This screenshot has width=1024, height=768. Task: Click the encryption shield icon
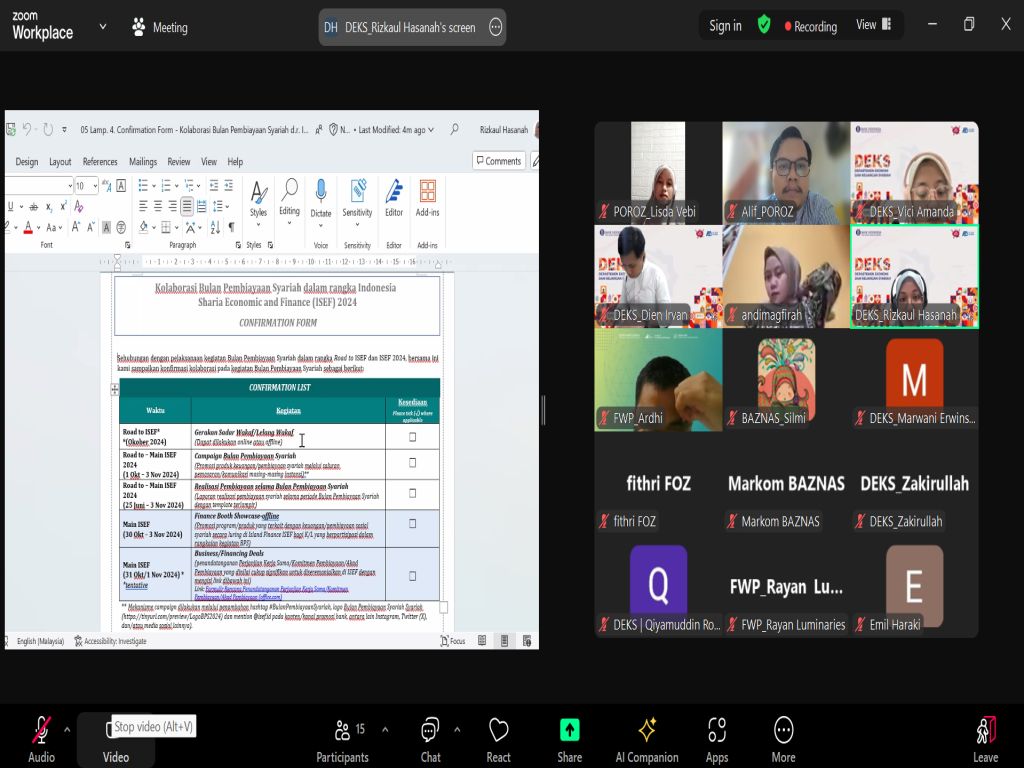pyautogui.click(x=764, y=25)
